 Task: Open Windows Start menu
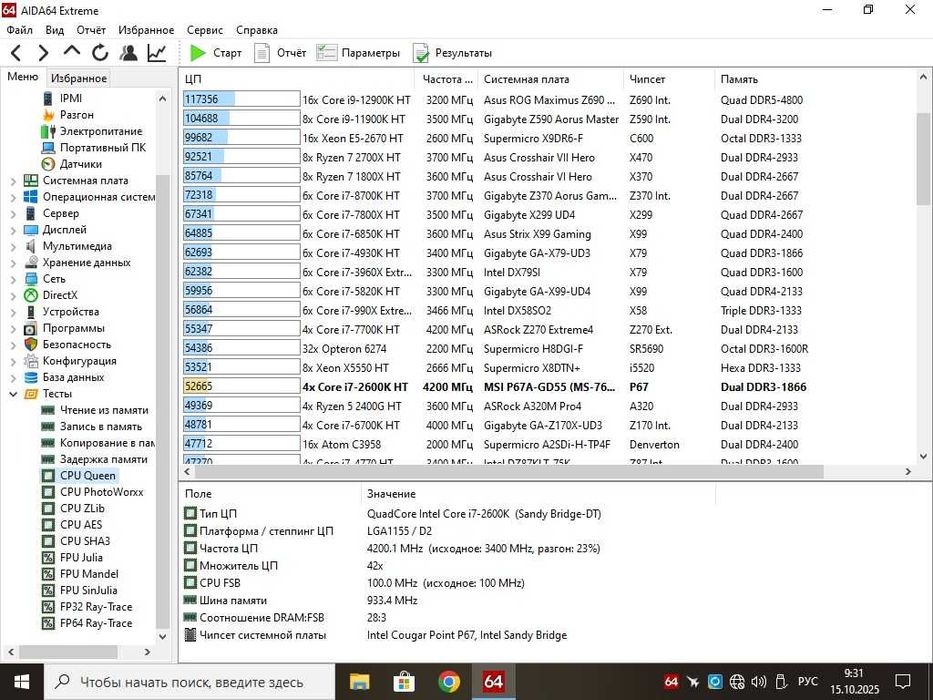[x=21, y=682]
